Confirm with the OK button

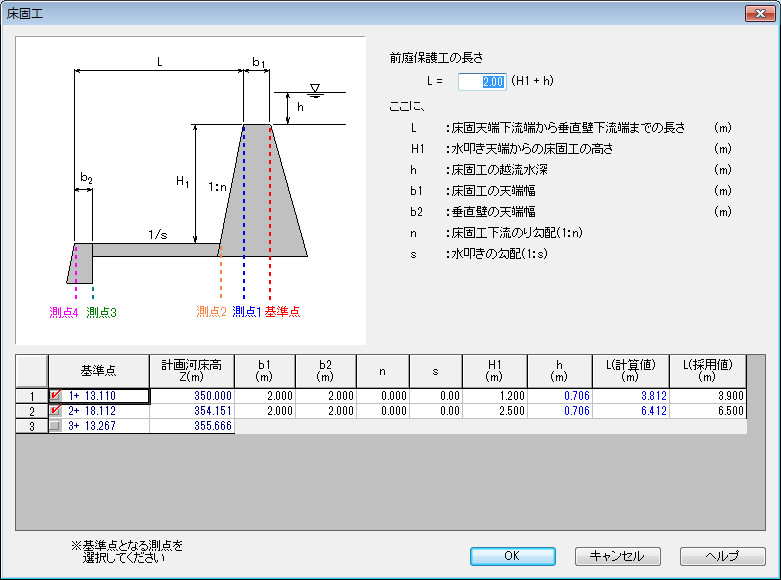[x=513, y=556]
